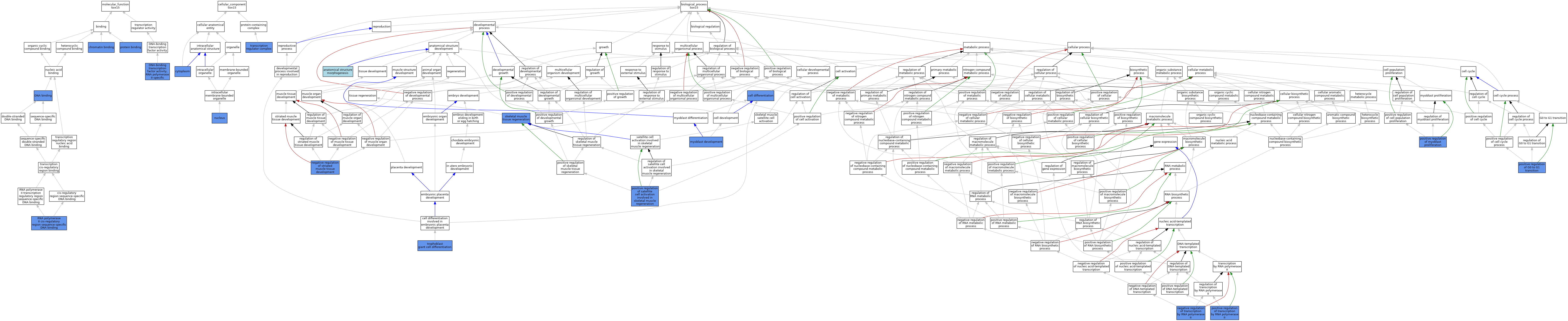
Task: Click blue 'negative regulation of transcription by RNA polymerase II'
Action: (1191, 313)
